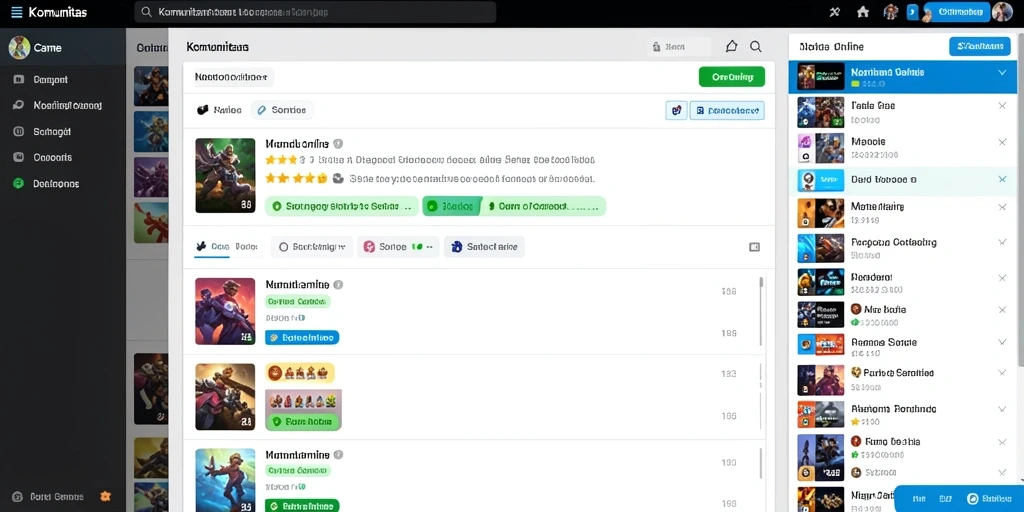Open the Tenie Goe row thumbnail
Screen dimensions: 1024x512
click(820, 112)
